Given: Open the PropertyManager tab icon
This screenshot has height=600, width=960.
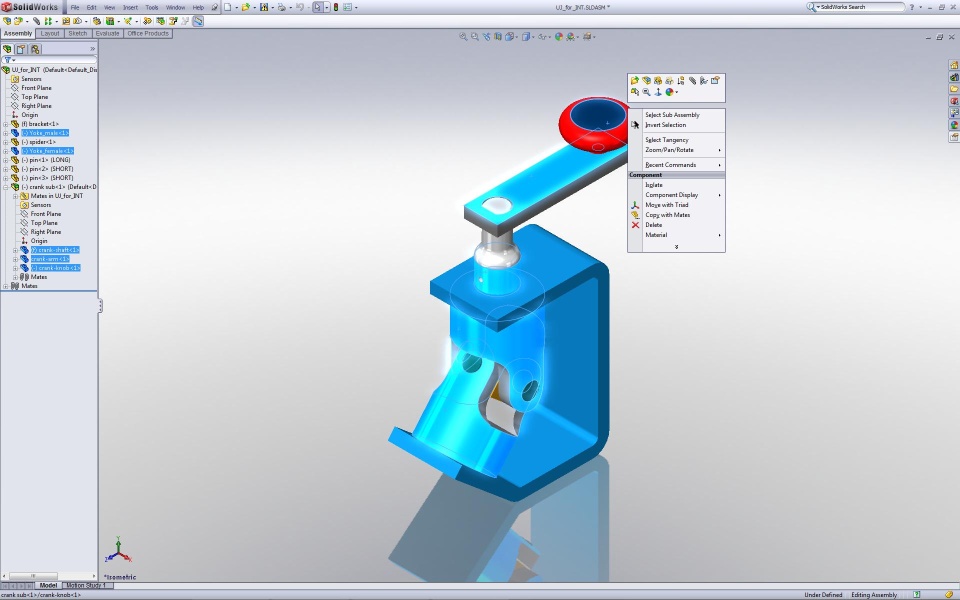Looking at the screenshot, I should pos(21,49).
